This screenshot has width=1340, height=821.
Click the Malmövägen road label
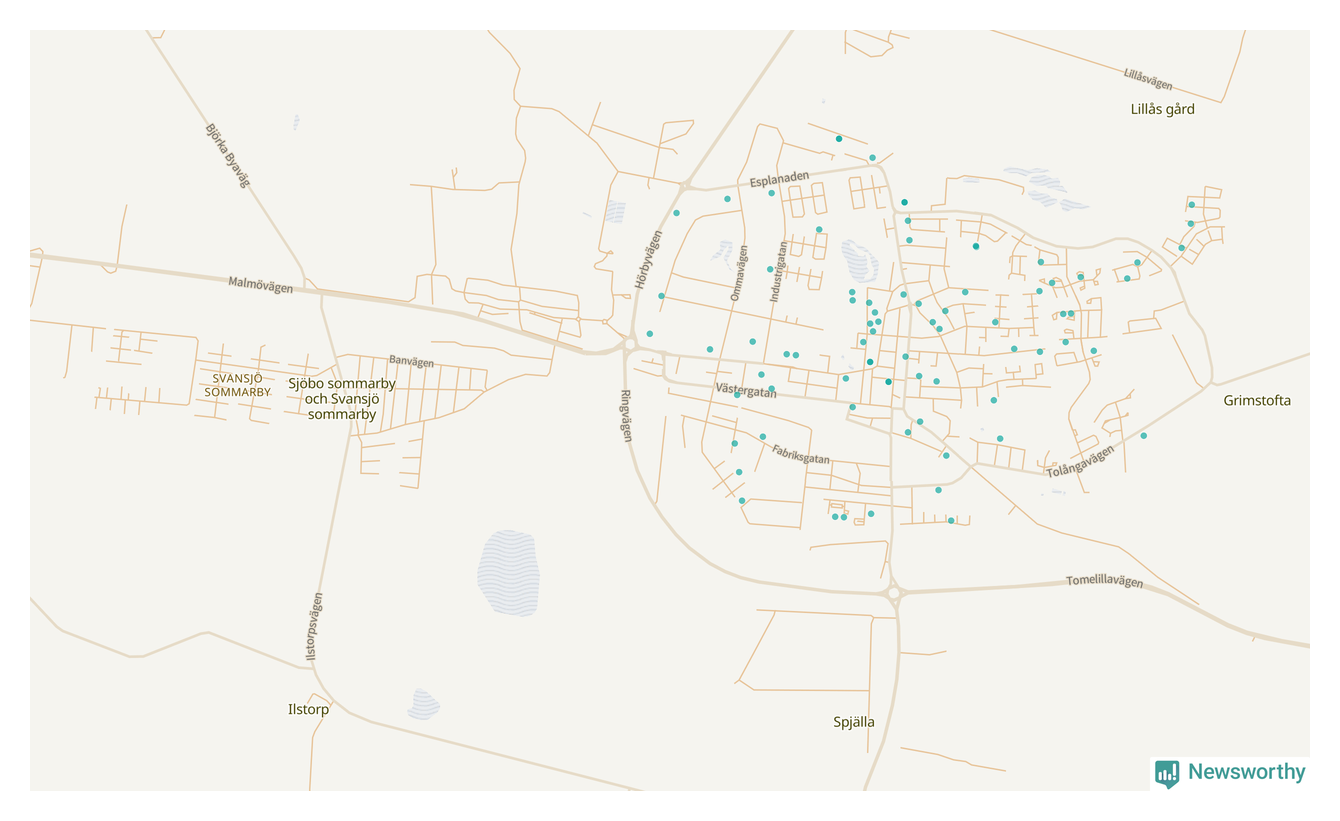pos(260,286)
